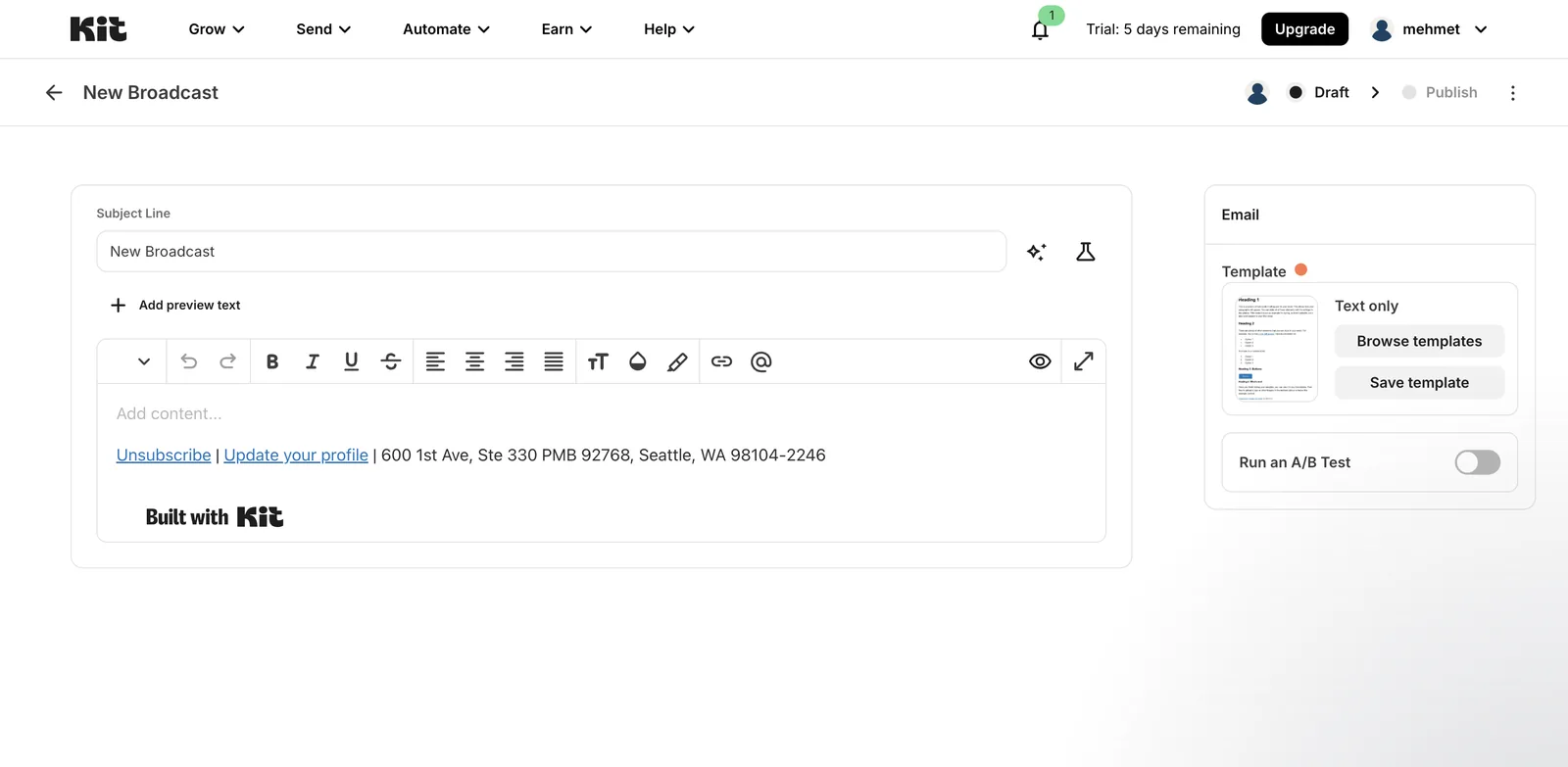The width and height of the screenshot is (1568, 767).
Task: Select the Publish status step
Action: click(x=1440, y=92)
